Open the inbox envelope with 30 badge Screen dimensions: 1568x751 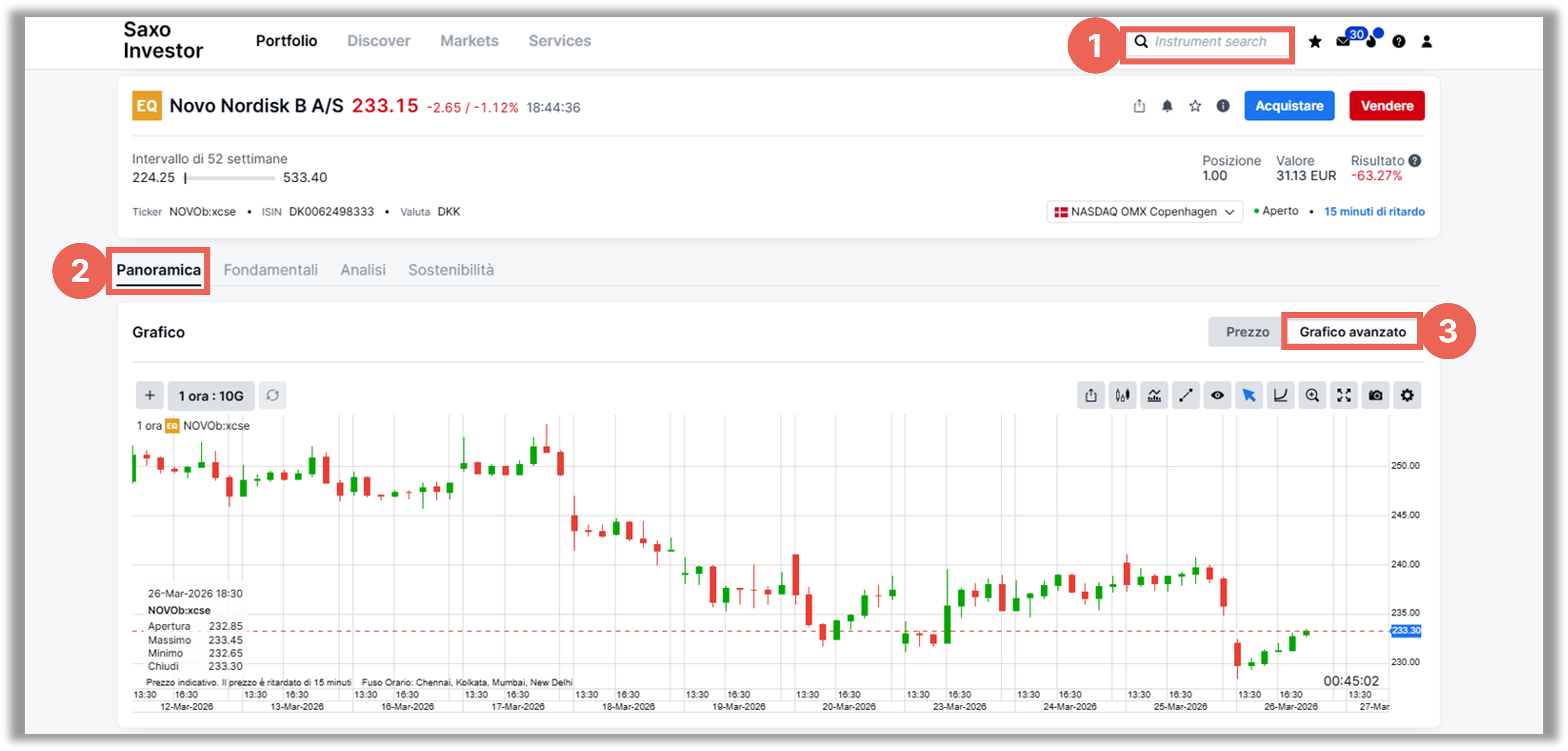tap(1343, 42)
